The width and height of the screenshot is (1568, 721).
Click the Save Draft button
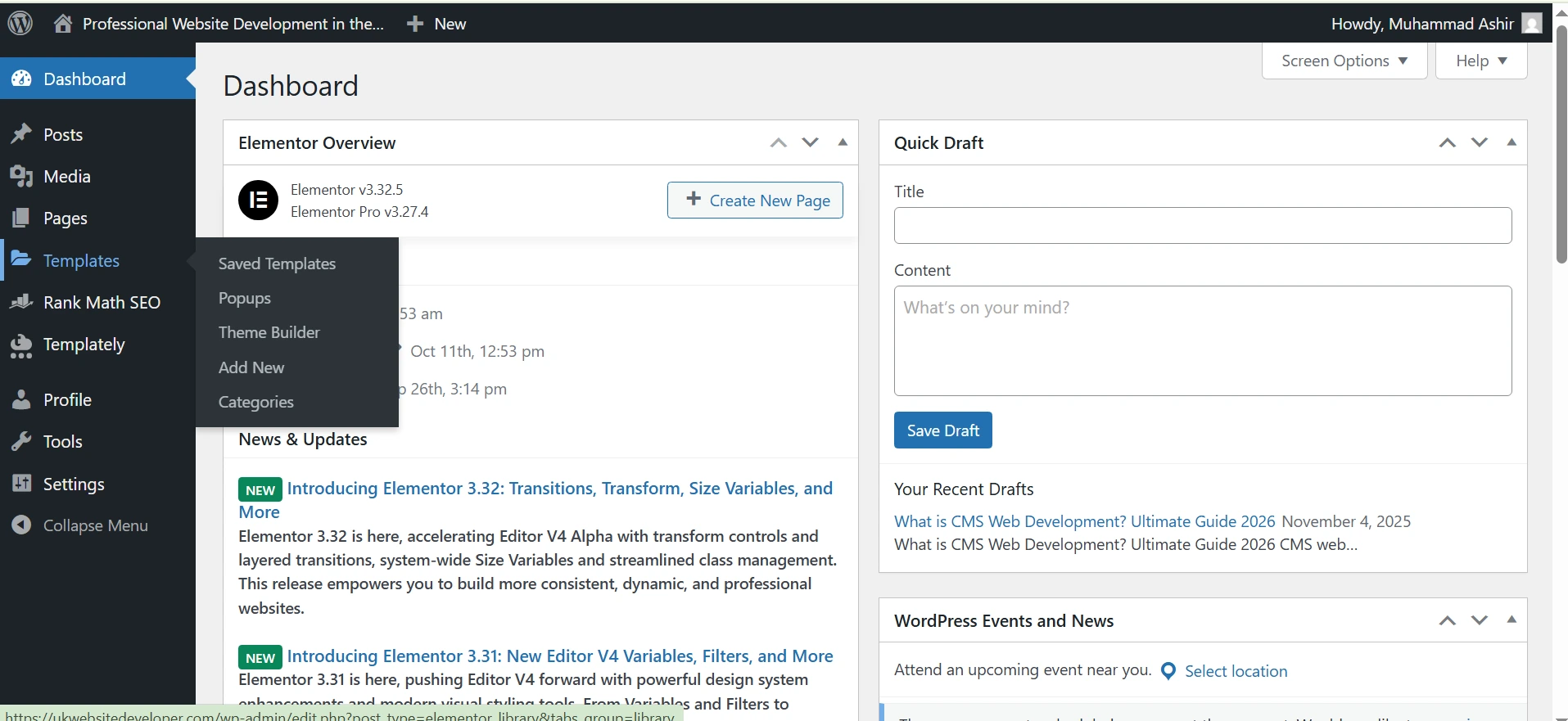pos(942,430)
